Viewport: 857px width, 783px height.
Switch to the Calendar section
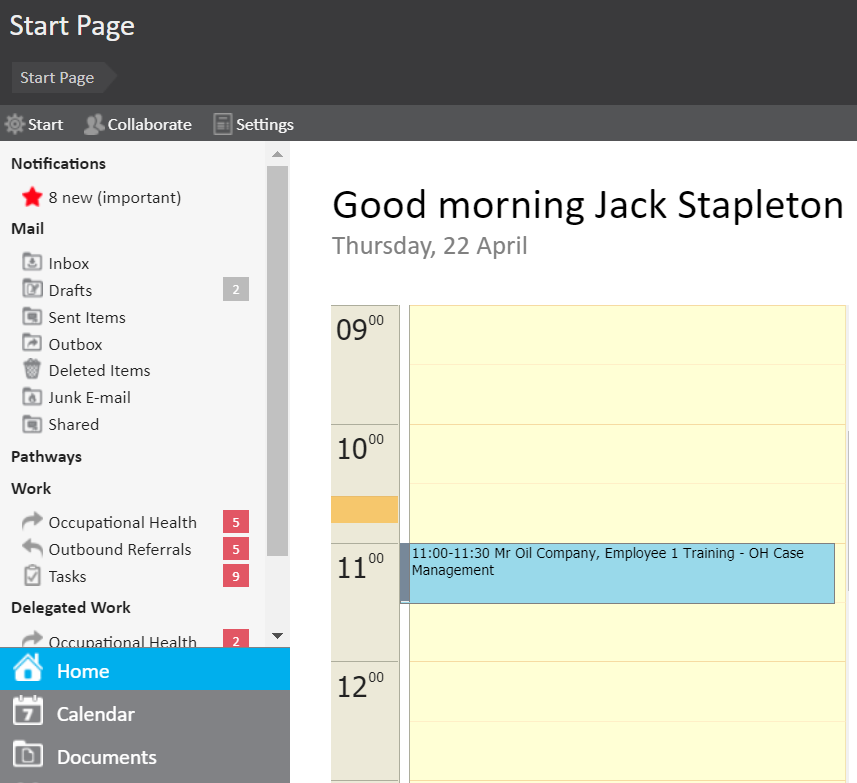pyautogui.click(x=95, y=714)
